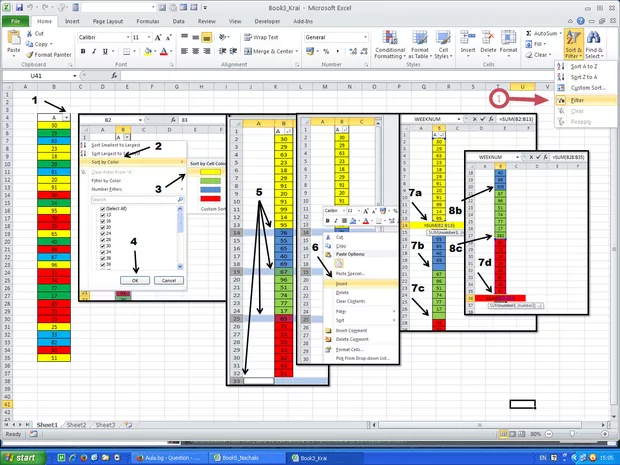Open the filter arrow on column A header
The image size is (620, 465).
coord(66,117)
